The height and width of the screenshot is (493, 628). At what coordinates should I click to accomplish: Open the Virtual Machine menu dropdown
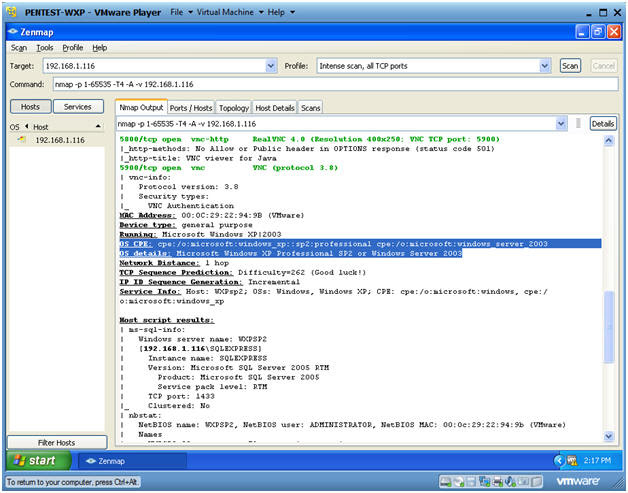230,12
